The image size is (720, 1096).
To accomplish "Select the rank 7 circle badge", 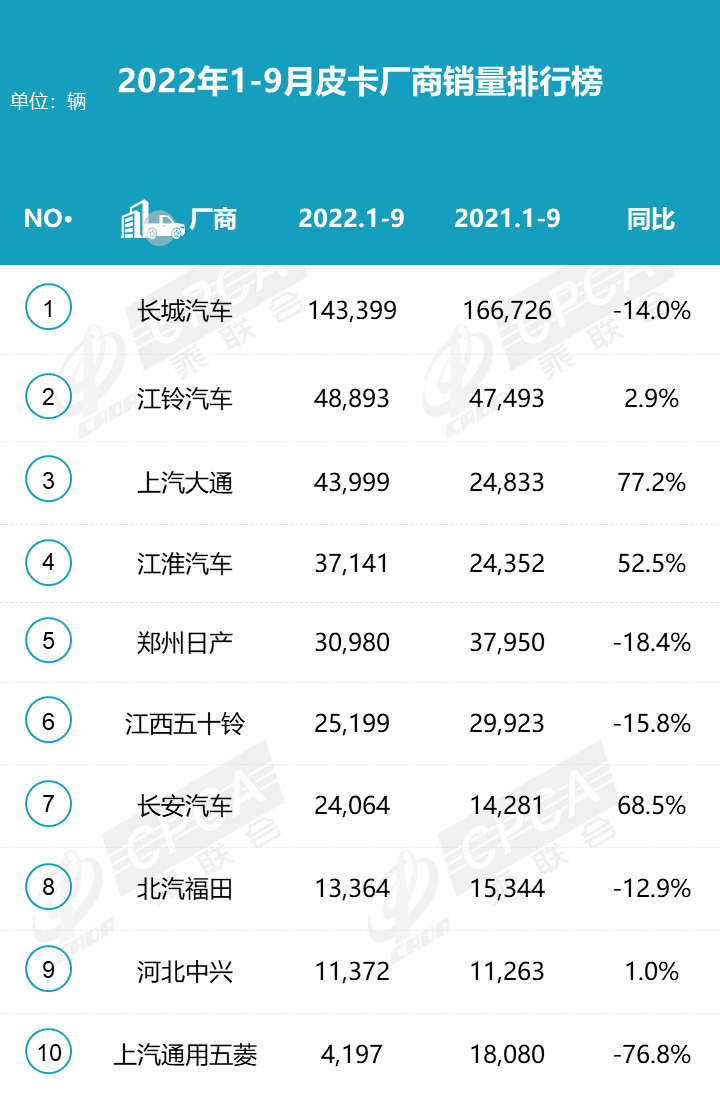I will [x=49, y=803].
